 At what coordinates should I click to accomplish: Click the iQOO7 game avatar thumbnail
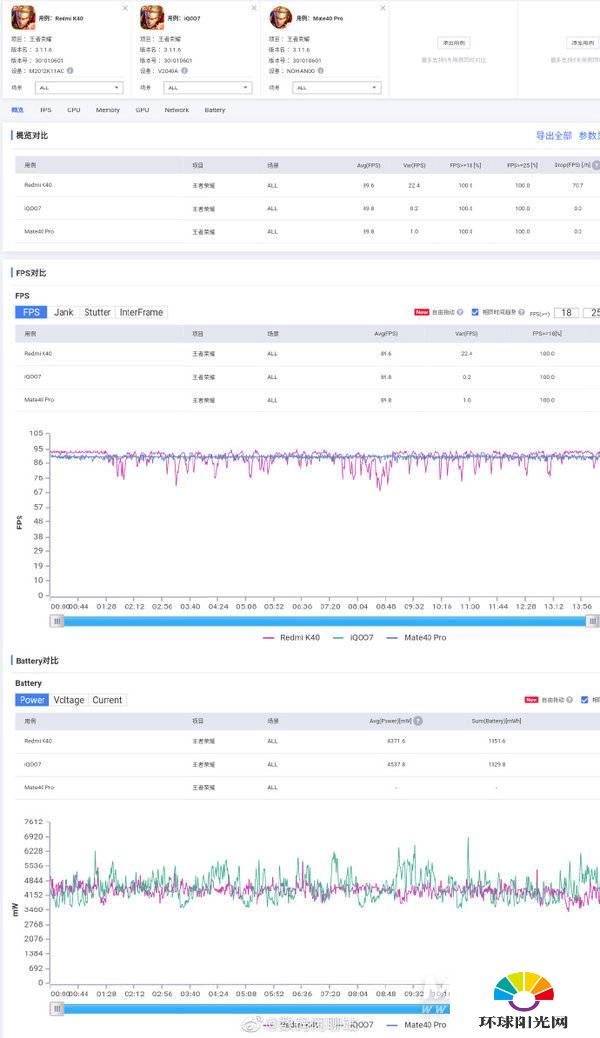tap(152, 18)
